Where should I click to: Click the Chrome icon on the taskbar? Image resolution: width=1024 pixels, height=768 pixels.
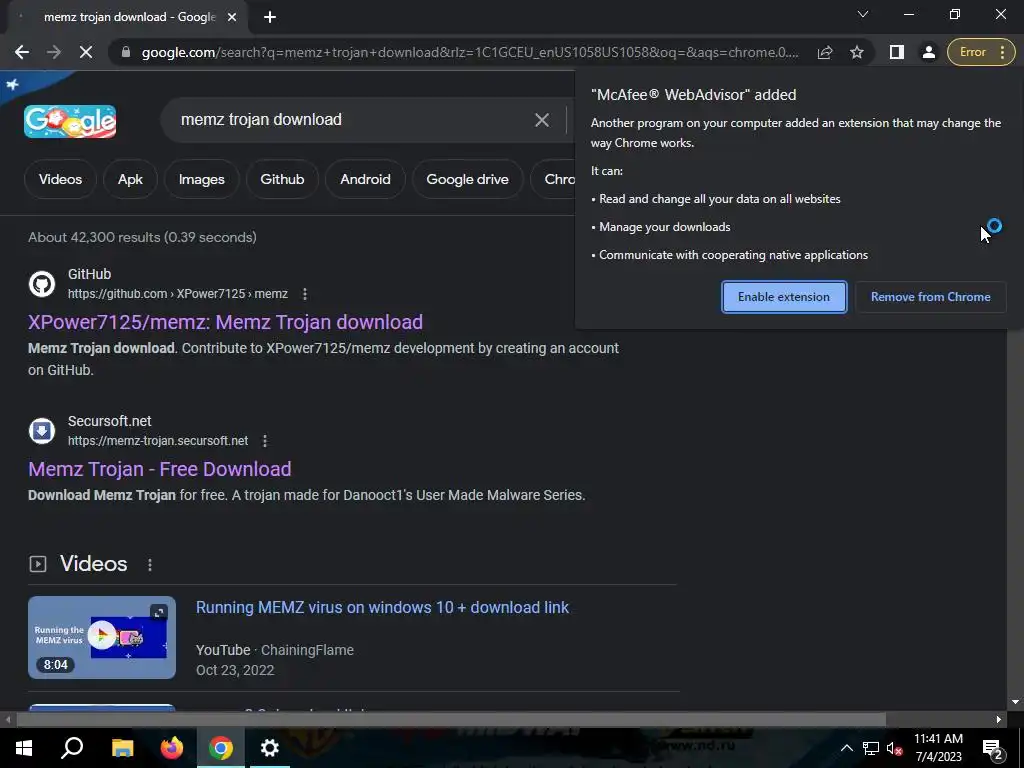(x=221, y=748)
